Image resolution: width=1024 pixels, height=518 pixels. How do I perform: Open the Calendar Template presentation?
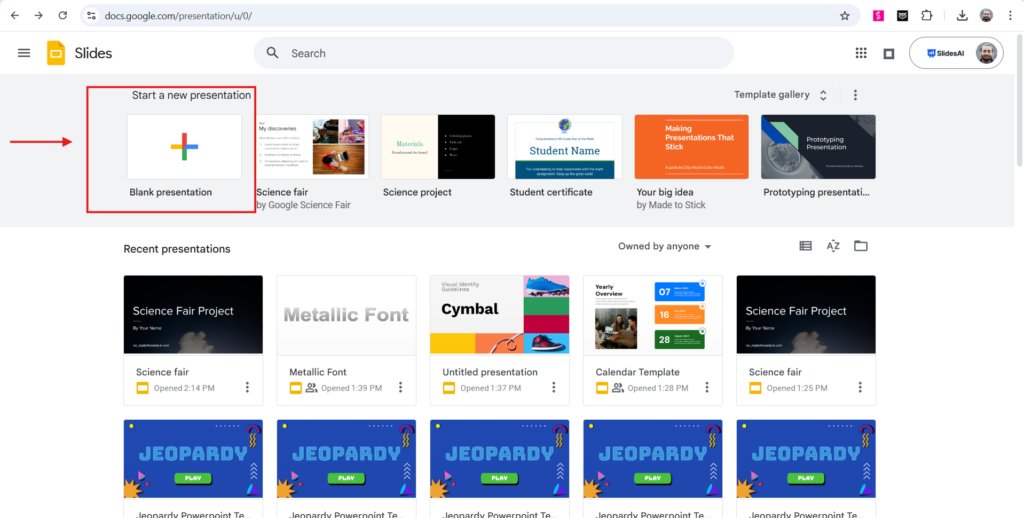pyautogui.click(x=652, y=340)
